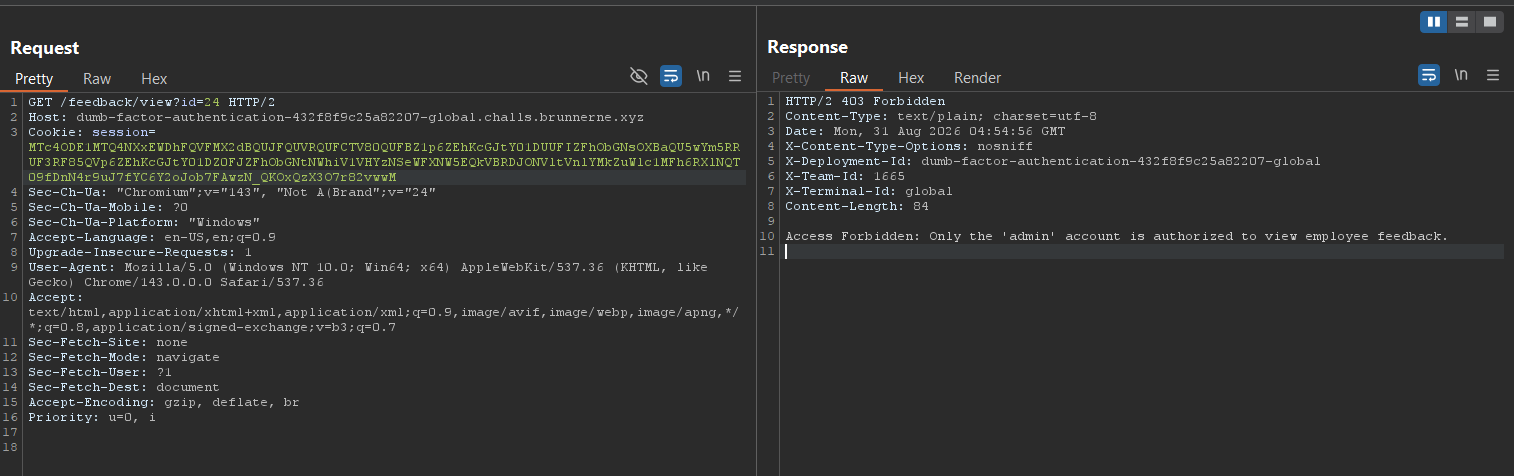The height and width of the screenshot is (476, 1514).
Task: Switch Response view to Raw tab
Action: click(854, 77)
